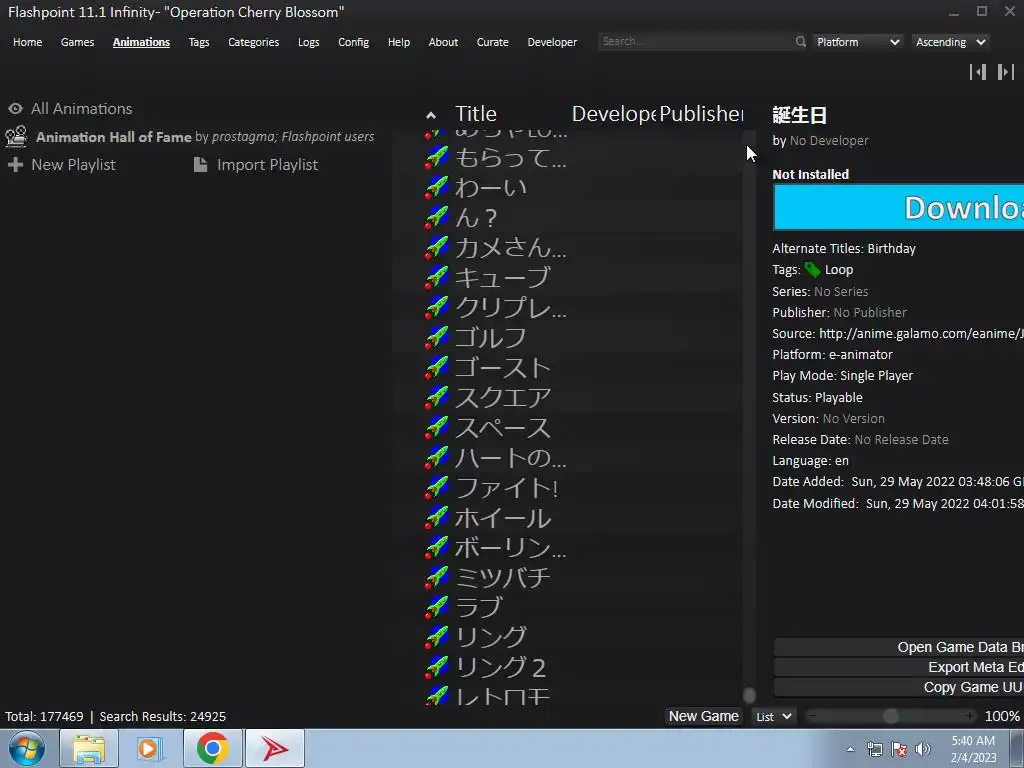Select All Animations eye icon
The height and width of the screenshot is (768, 1024).
(x=16, y=108)
